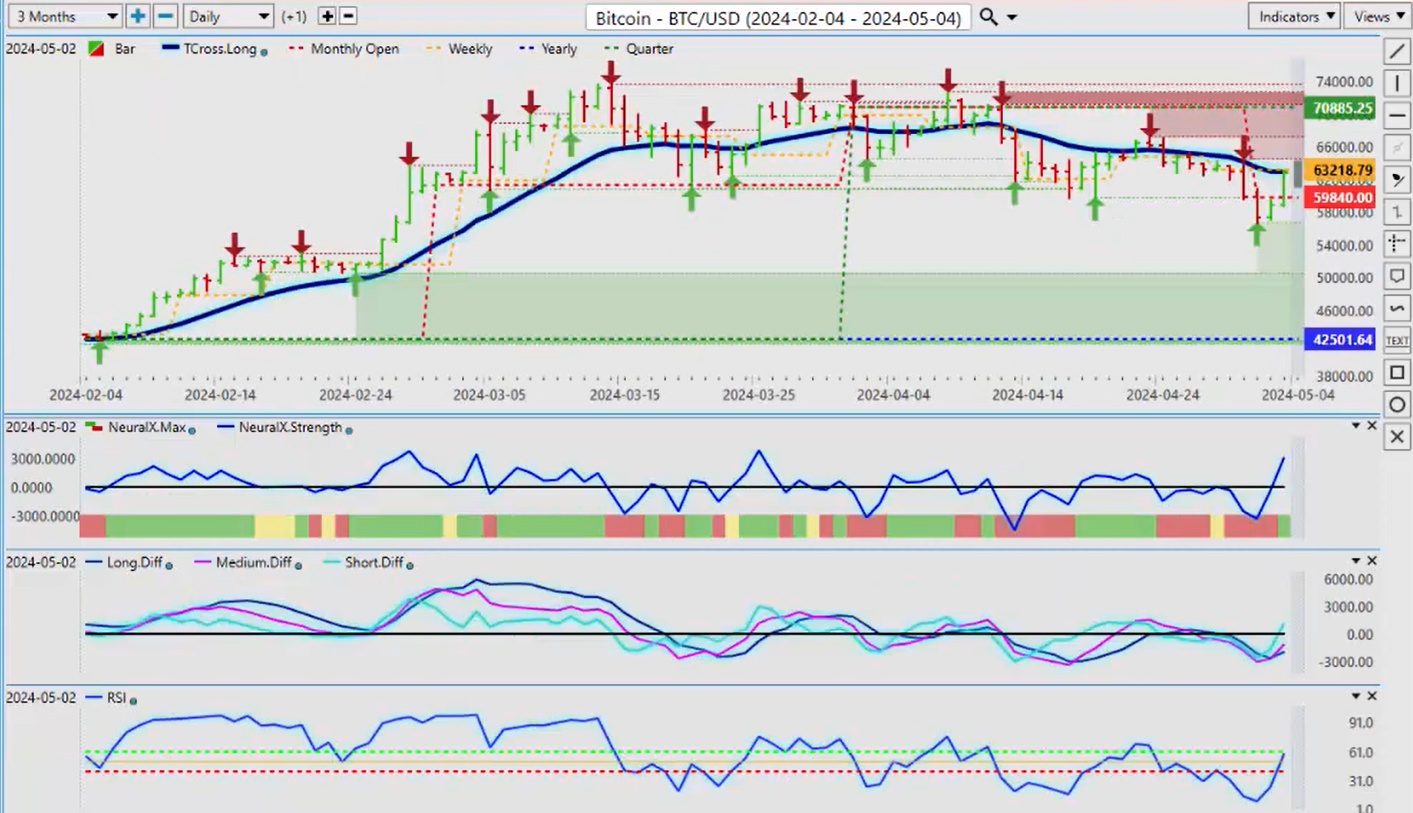Click the RSI settings dot
Viewport: 1413px width, 813px height.
[x=133, y=700]
